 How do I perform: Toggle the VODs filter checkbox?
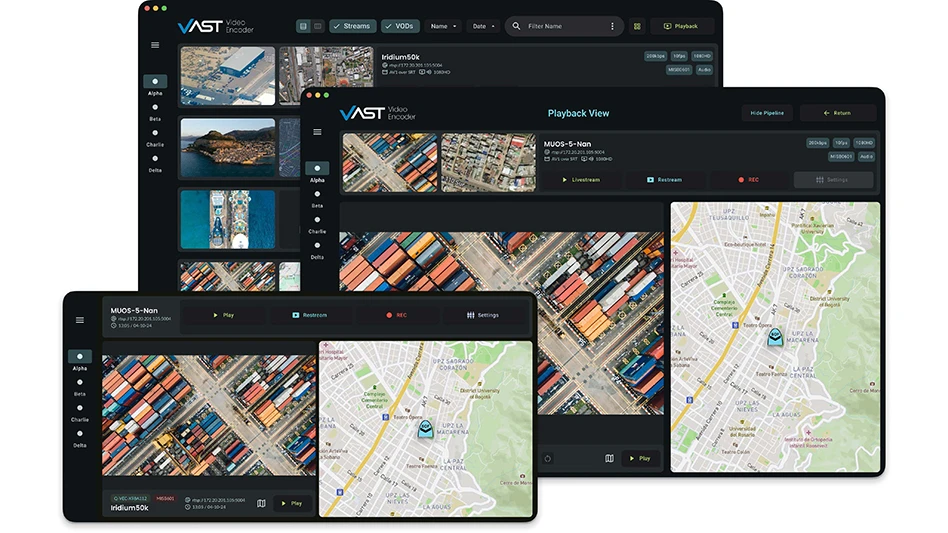coord(400,26)
